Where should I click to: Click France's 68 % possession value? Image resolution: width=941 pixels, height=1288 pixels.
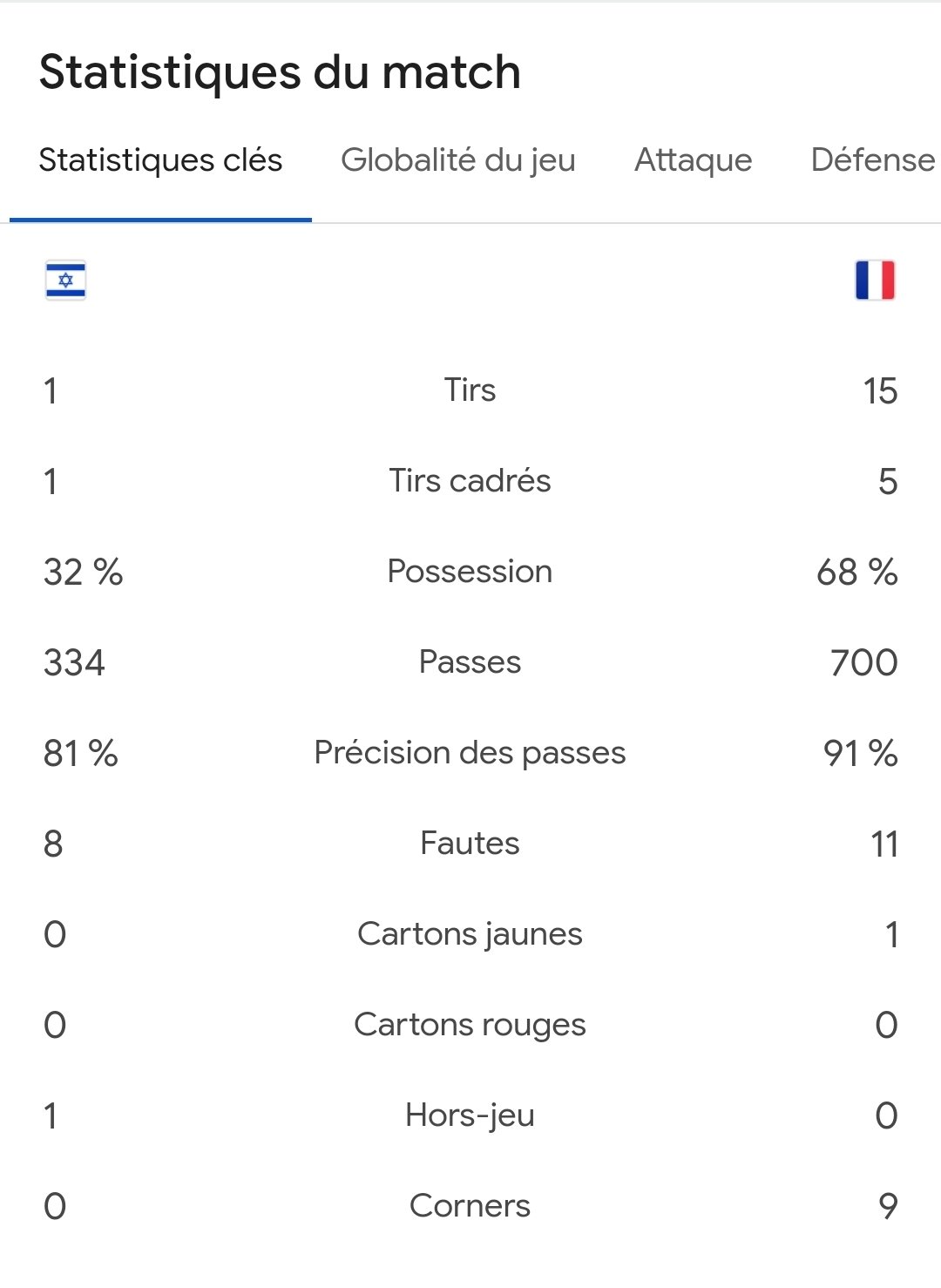pos(857,573)
